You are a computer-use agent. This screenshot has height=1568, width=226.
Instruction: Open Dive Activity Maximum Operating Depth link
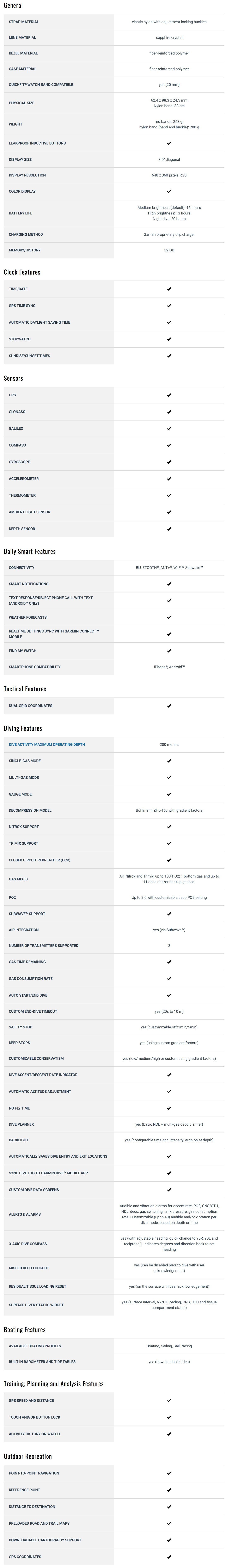pos(47,744)
